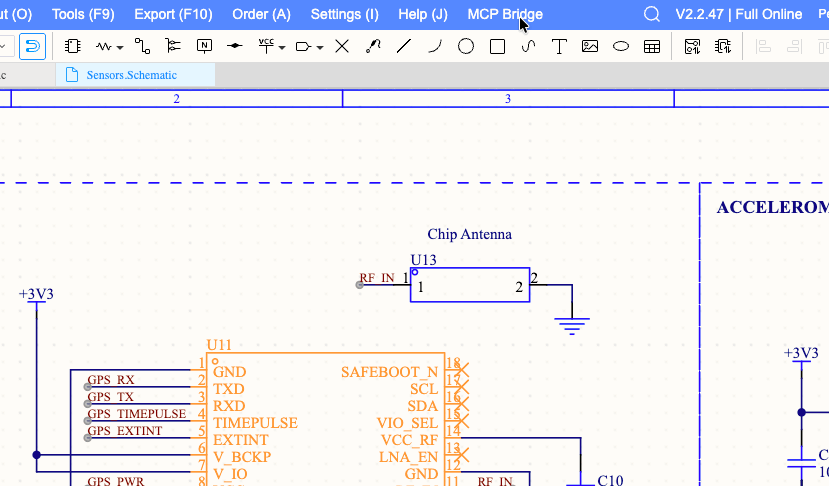Image resolution: width=829 pixels, height=486 pixels.
Task: Open the Order (A) menu
Action: (262, 14)
